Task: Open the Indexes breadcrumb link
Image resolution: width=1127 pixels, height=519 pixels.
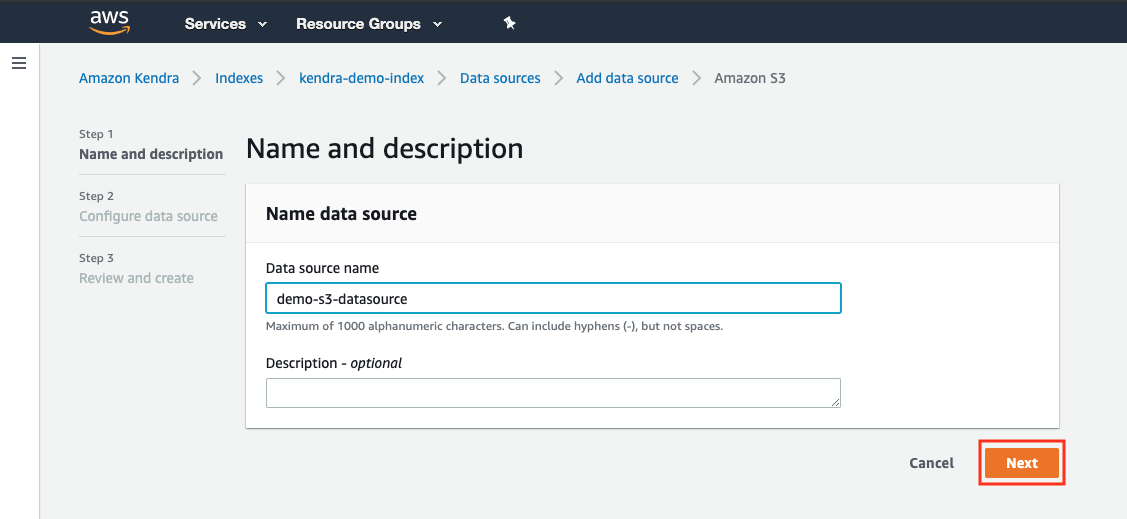Action: pyautogui.click(x=239, y=78)
